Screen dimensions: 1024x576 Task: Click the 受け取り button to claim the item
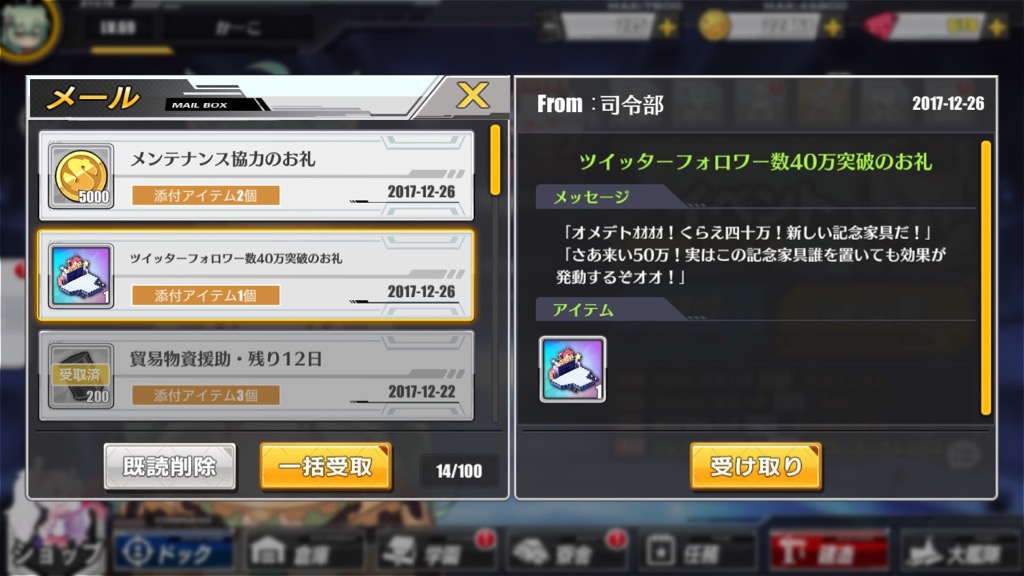pos(756,466)
